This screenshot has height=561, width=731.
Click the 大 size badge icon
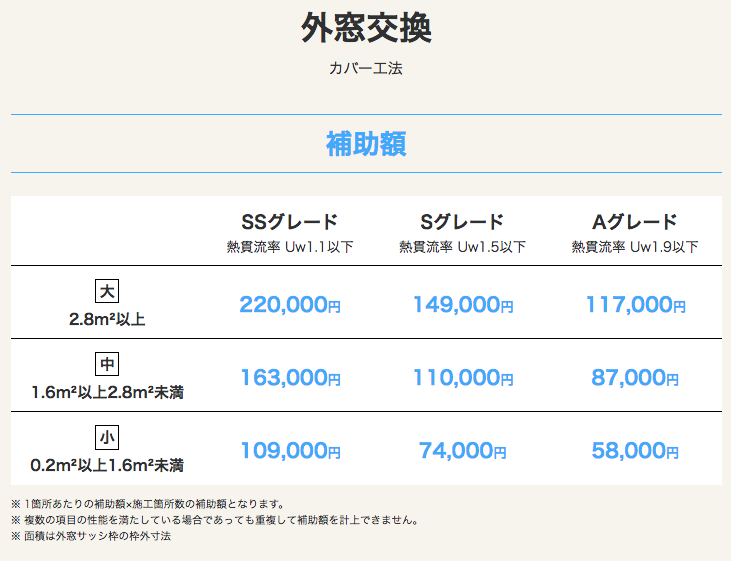(x=107, y=291)
